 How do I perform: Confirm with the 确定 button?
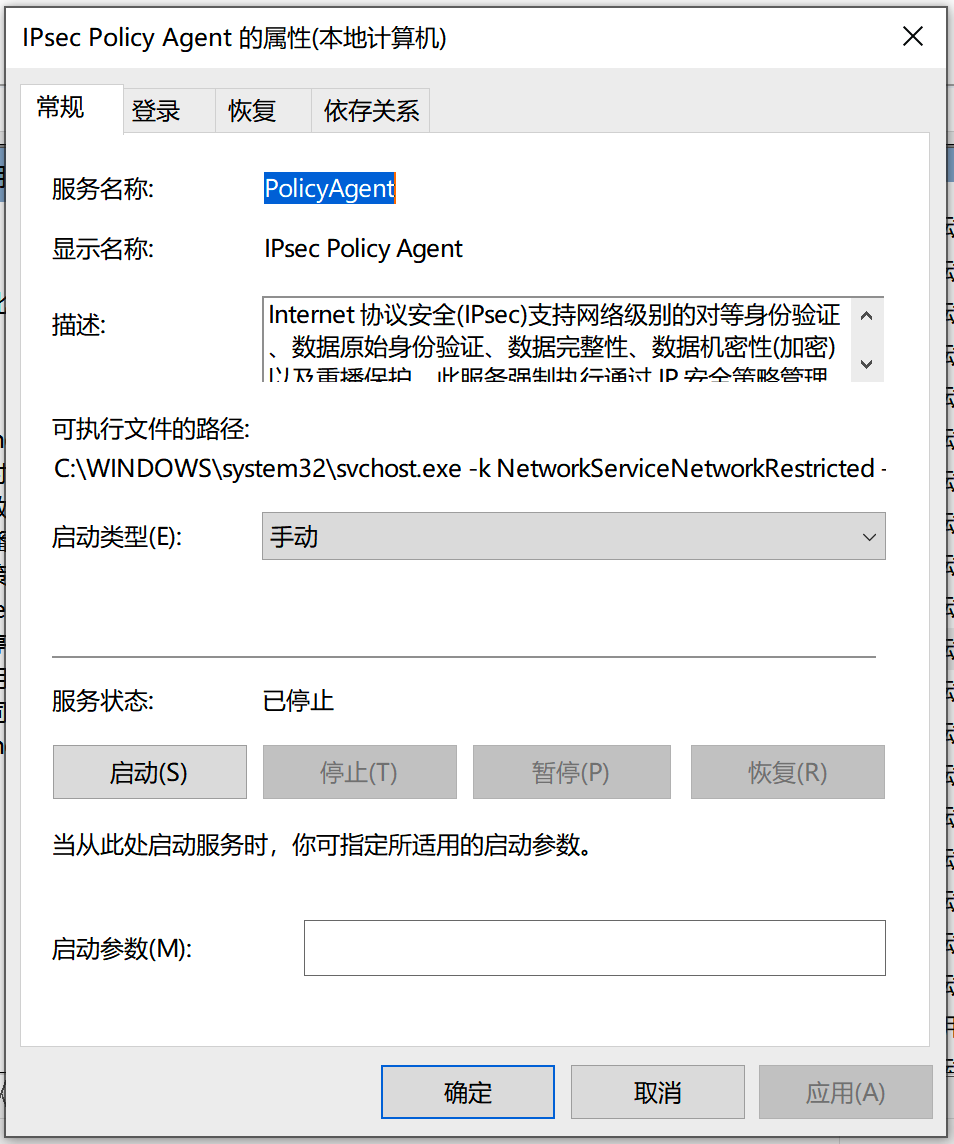click(x=467, y=1092)
